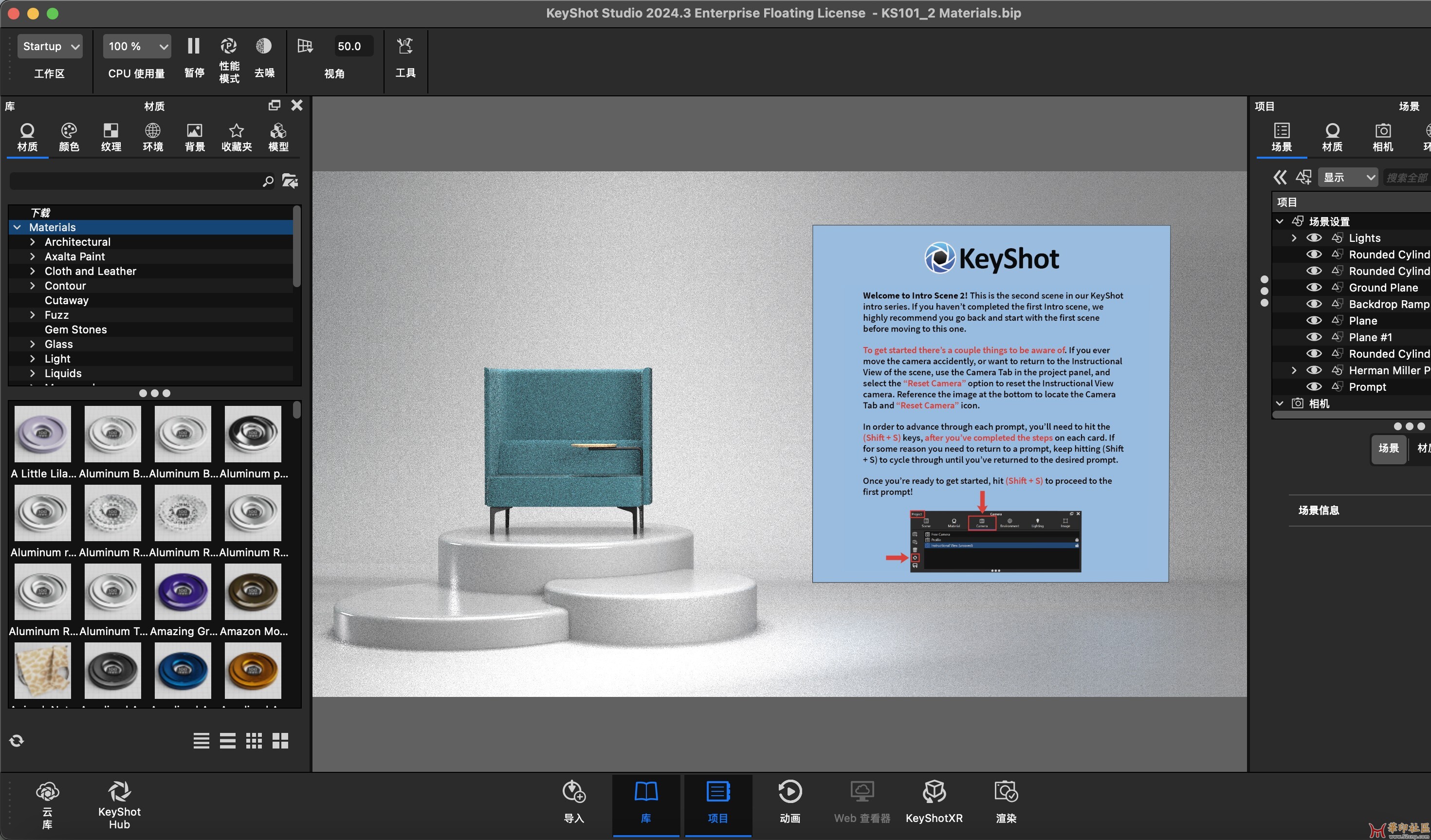
Task: Click the folder tree scrollbar
Action: [x=297, y=247]
